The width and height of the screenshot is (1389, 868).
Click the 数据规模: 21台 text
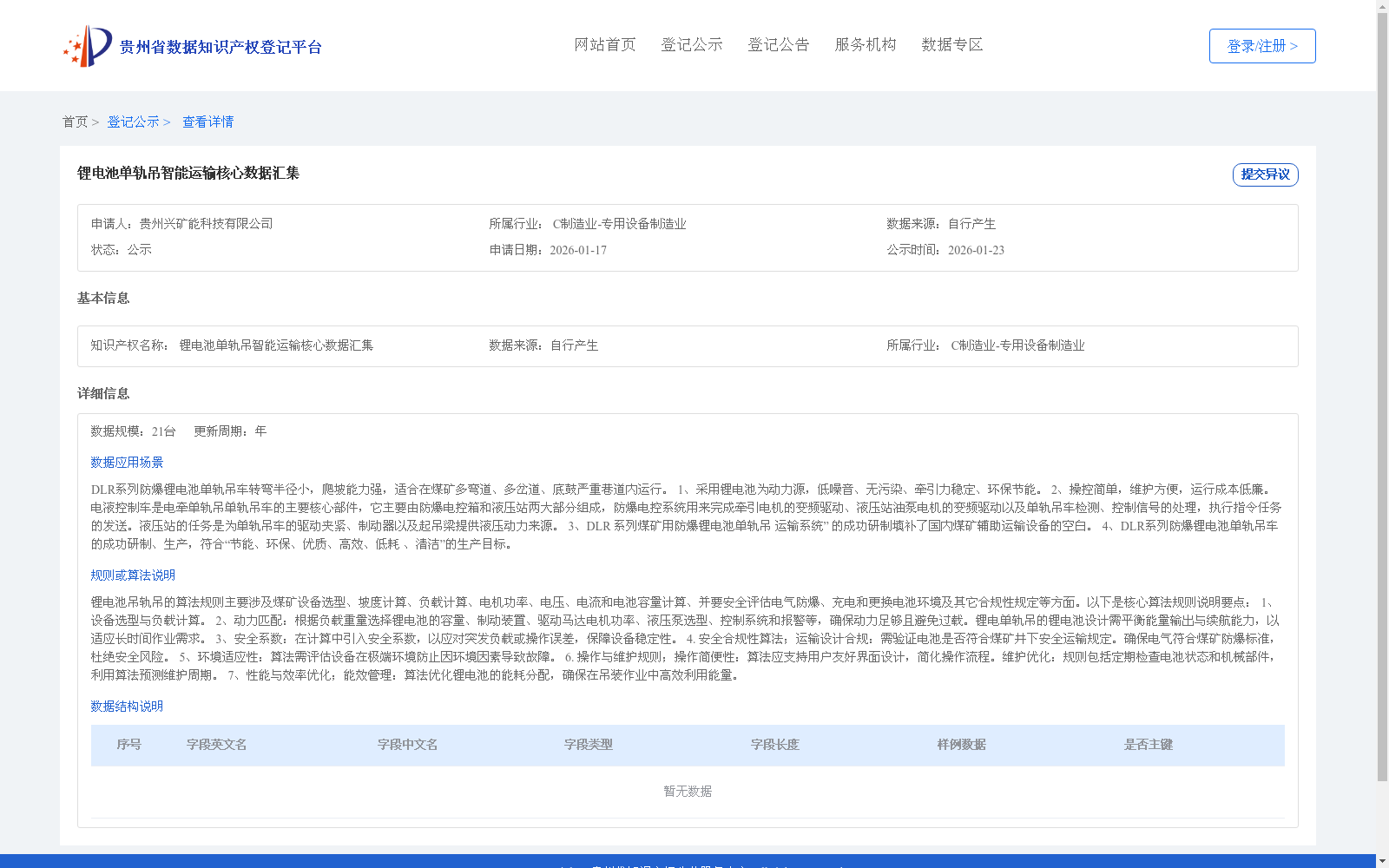[x=134, y=431]
